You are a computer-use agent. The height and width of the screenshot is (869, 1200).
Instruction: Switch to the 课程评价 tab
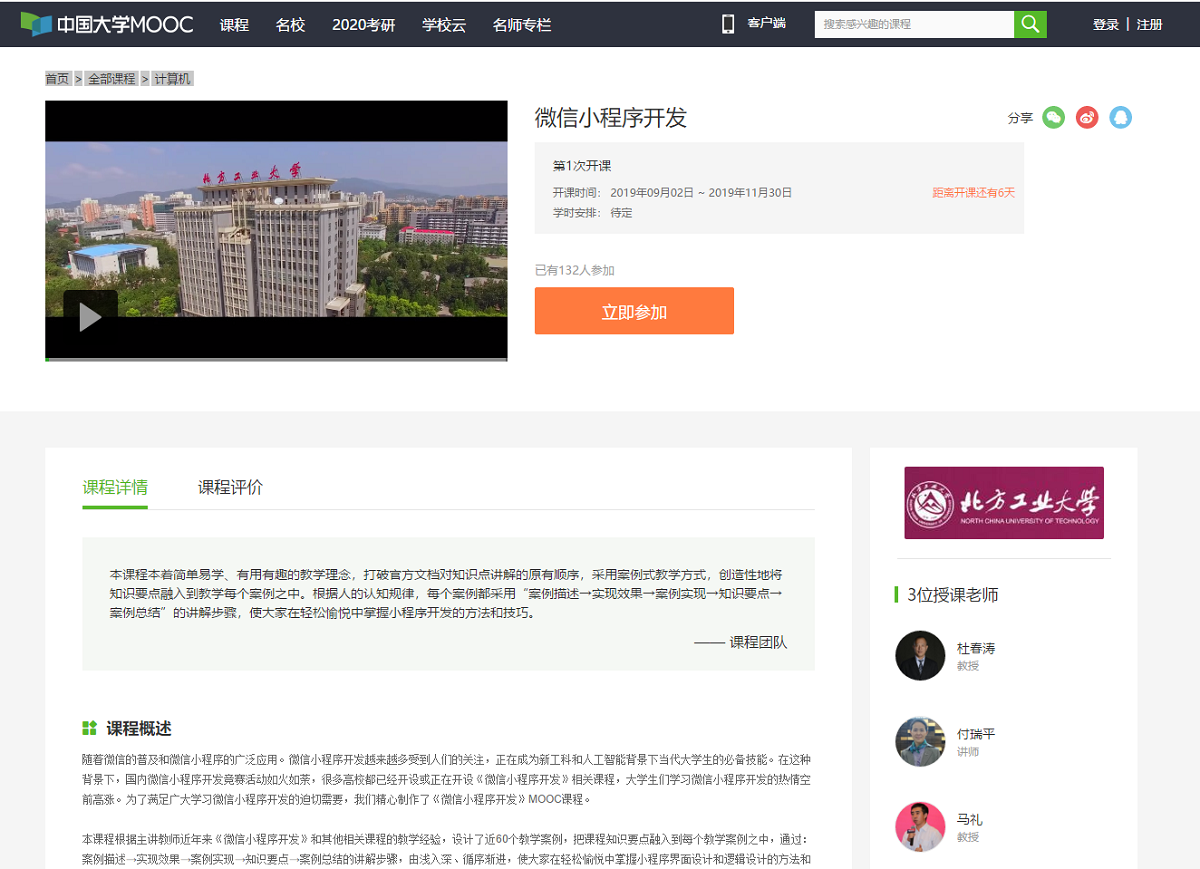tap(230, 488)
